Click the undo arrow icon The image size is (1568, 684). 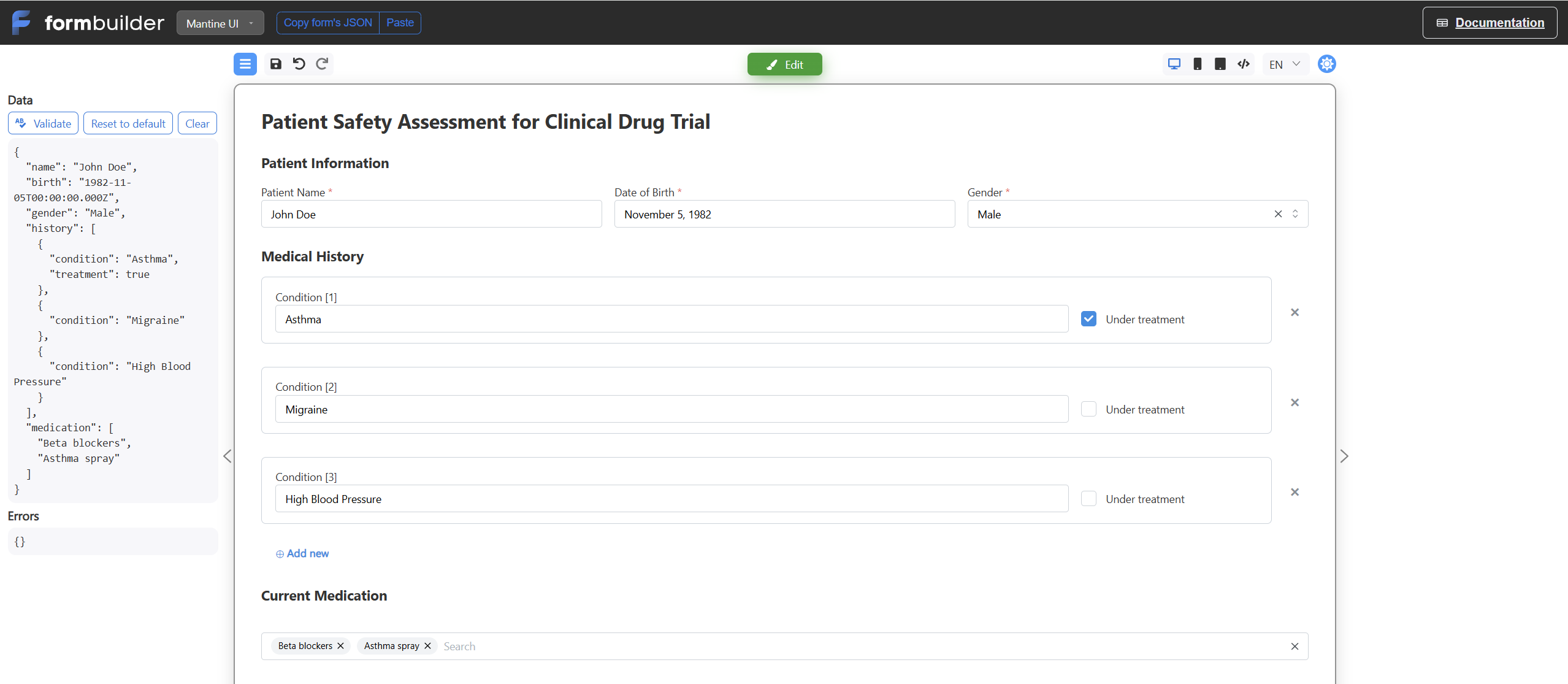point(299,64)
